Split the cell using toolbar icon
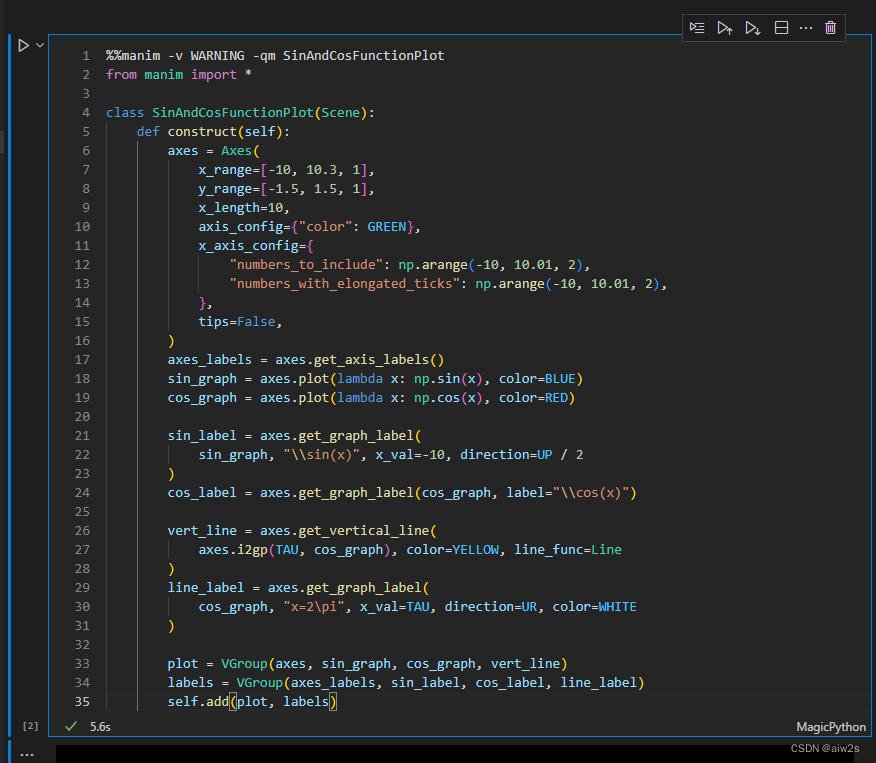Screen dimensions: 876x763 [x=781, y=28]
